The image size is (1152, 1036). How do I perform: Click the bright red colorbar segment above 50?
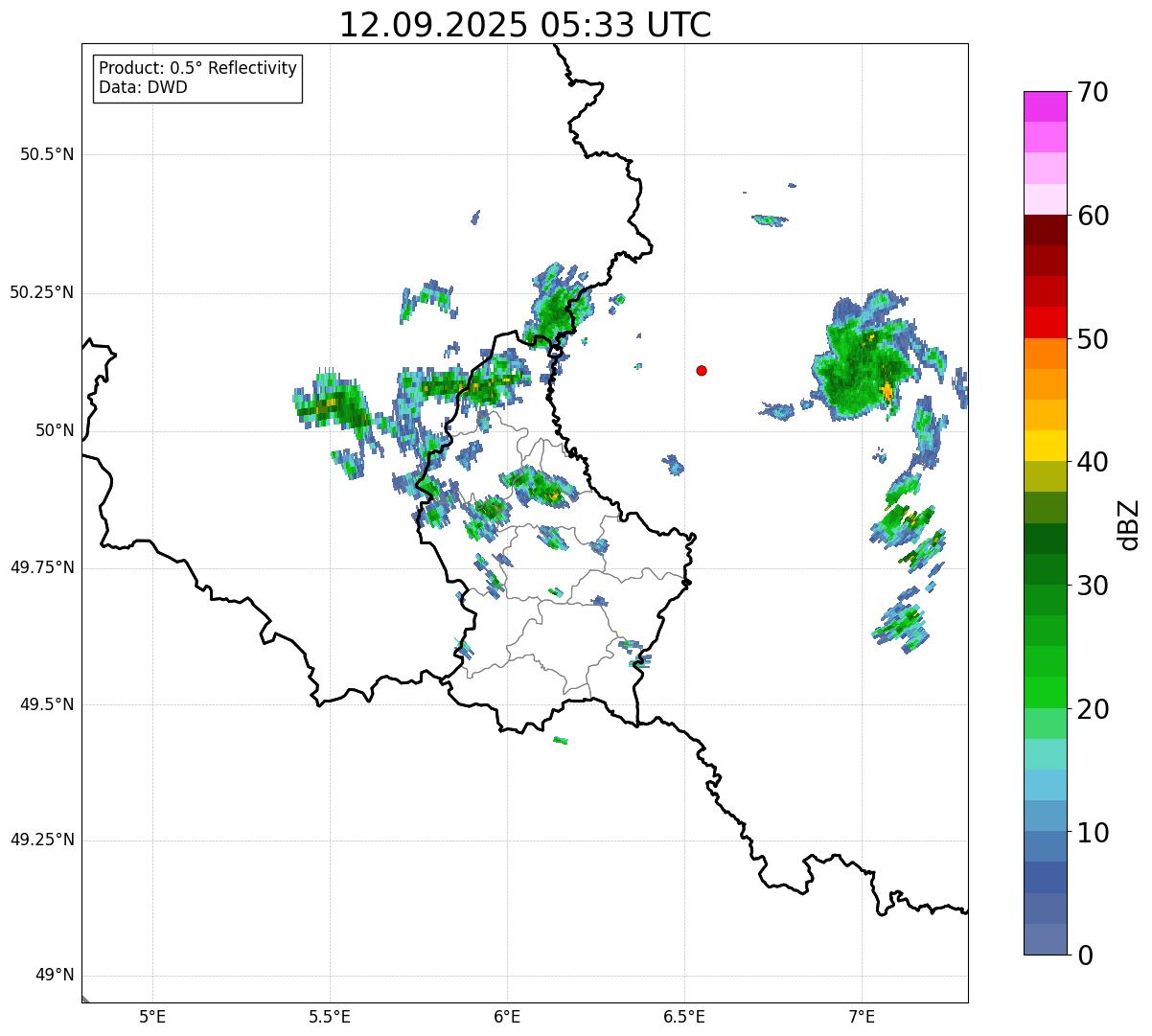pos(1045,322)
